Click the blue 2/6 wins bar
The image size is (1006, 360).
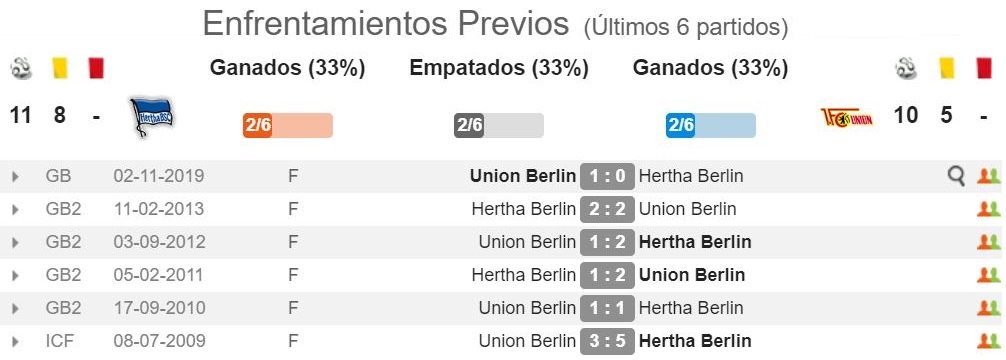[710, 125]
